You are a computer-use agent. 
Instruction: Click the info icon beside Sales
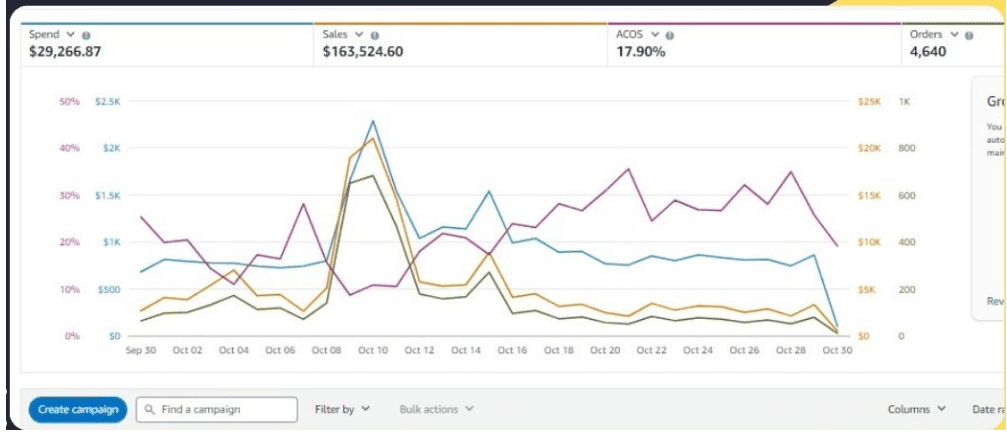(x=376, y=35)
